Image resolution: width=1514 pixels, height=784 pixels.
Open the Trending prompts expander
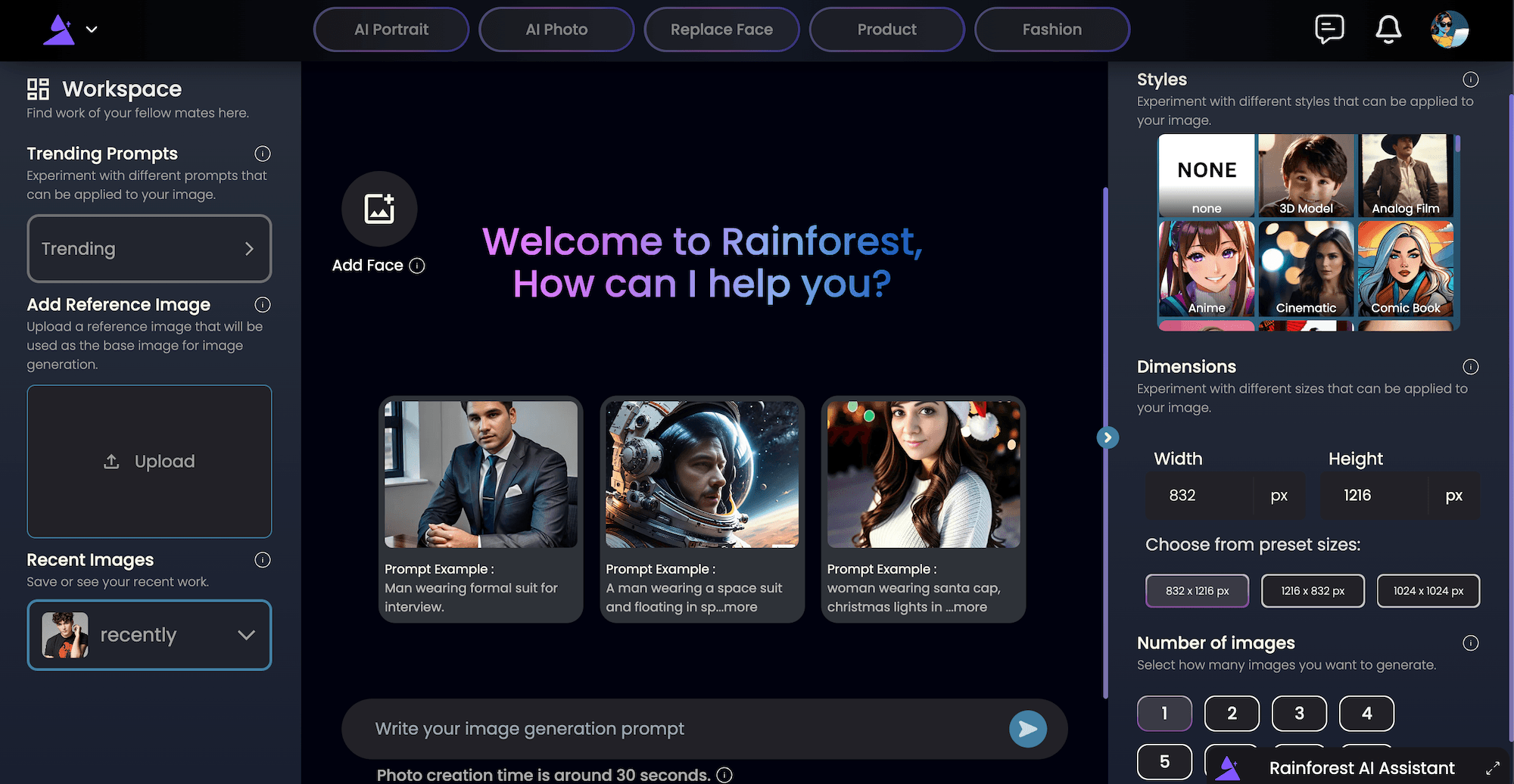tap(149, 248)
